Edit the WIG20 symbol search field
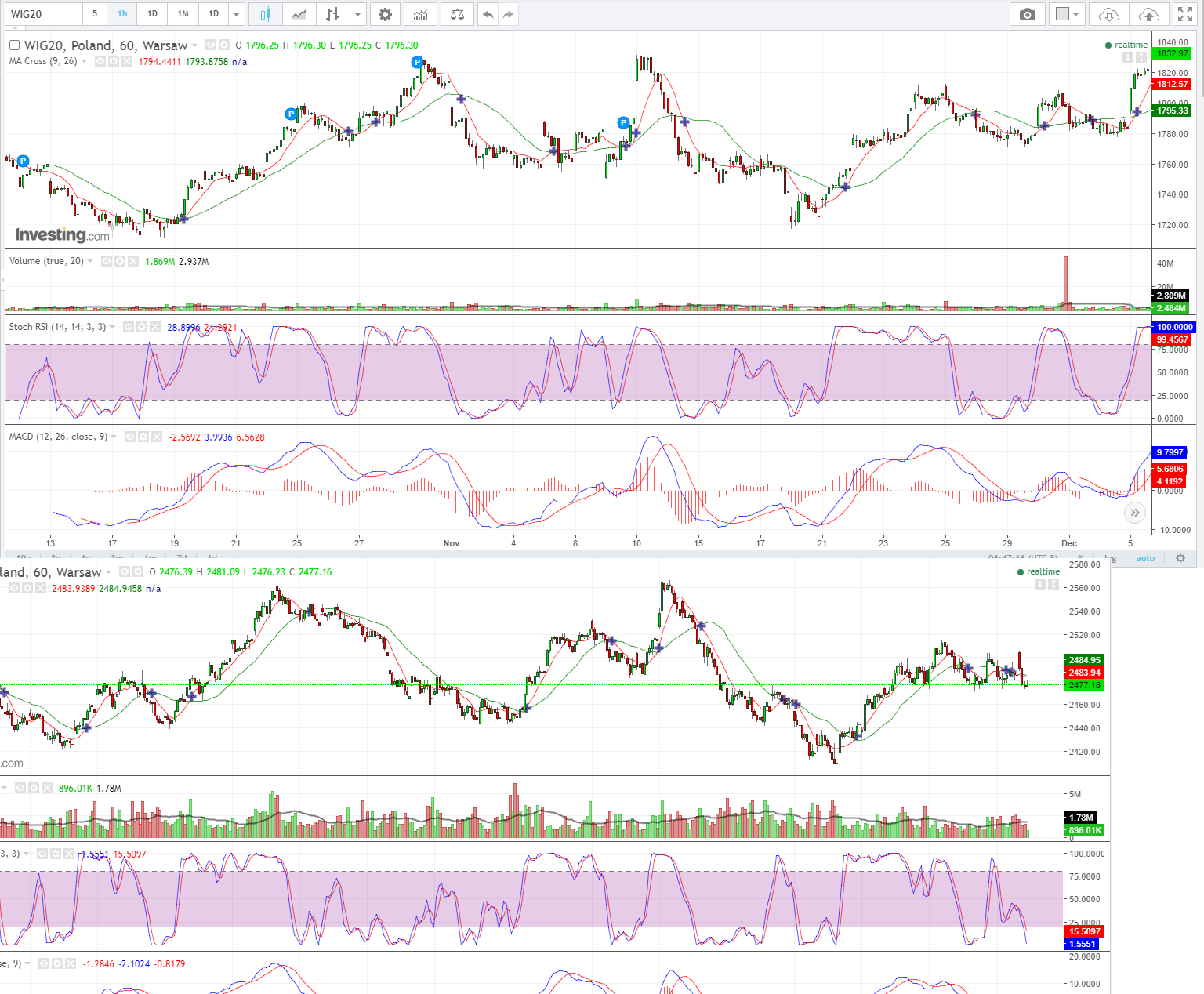 tap(44, 14)
